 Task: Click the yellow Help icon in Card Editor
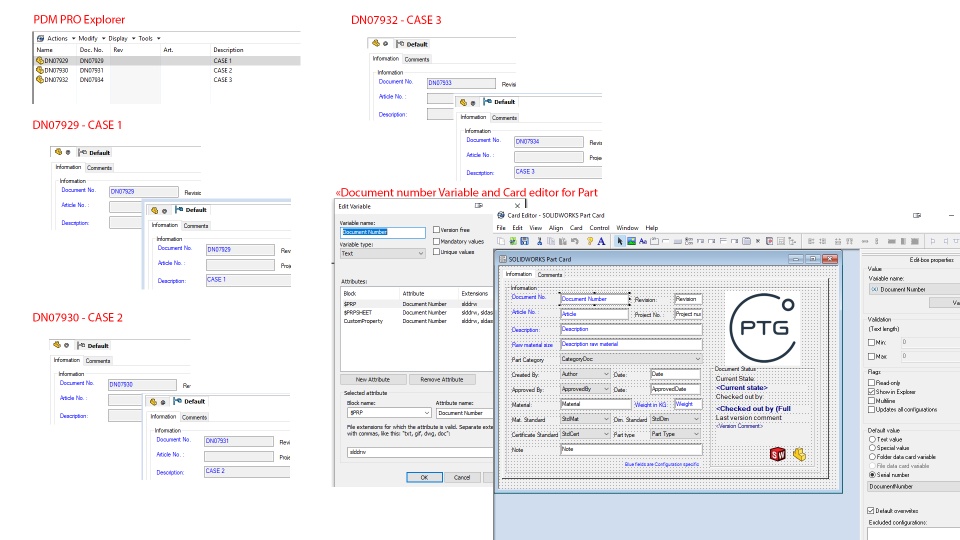click(590, 241)
